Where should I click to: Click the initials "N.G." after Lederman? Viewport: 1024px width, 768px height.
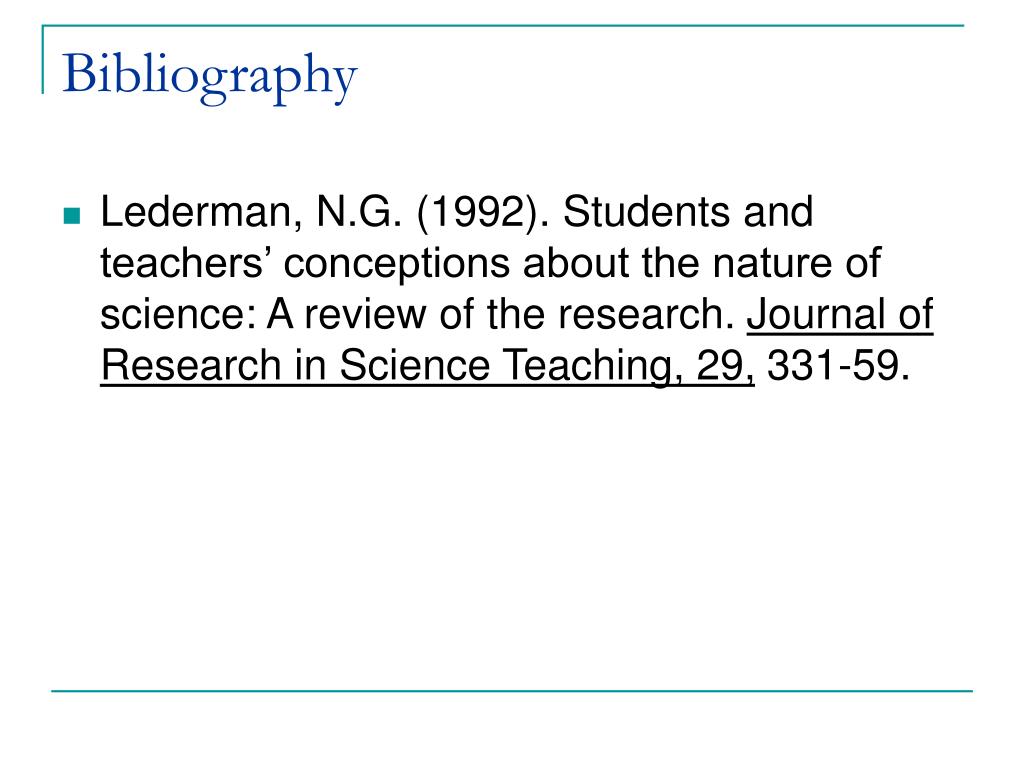tap(359, 213)
